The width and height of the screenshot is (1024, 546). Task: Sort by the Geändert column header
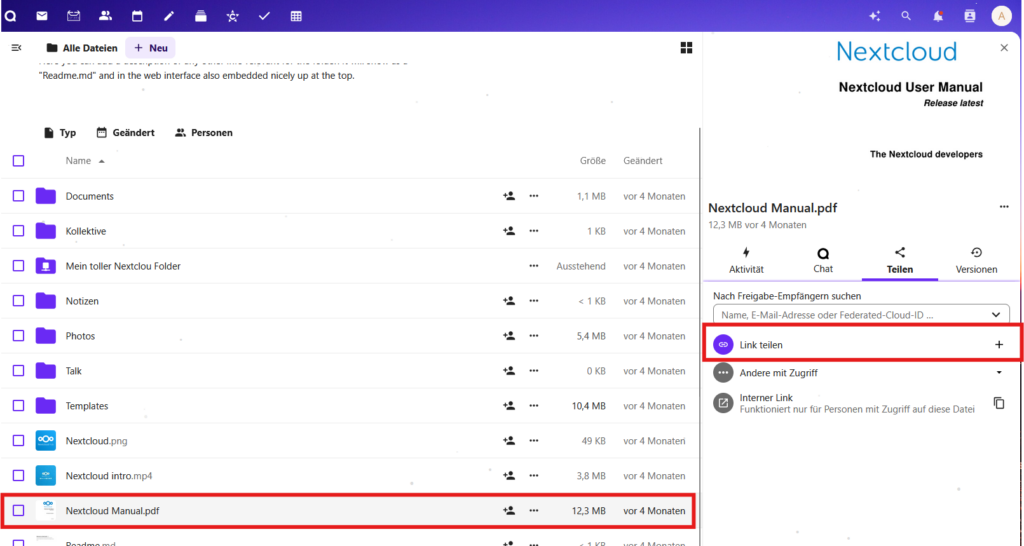pyautogui.click(x=643, y=161)
